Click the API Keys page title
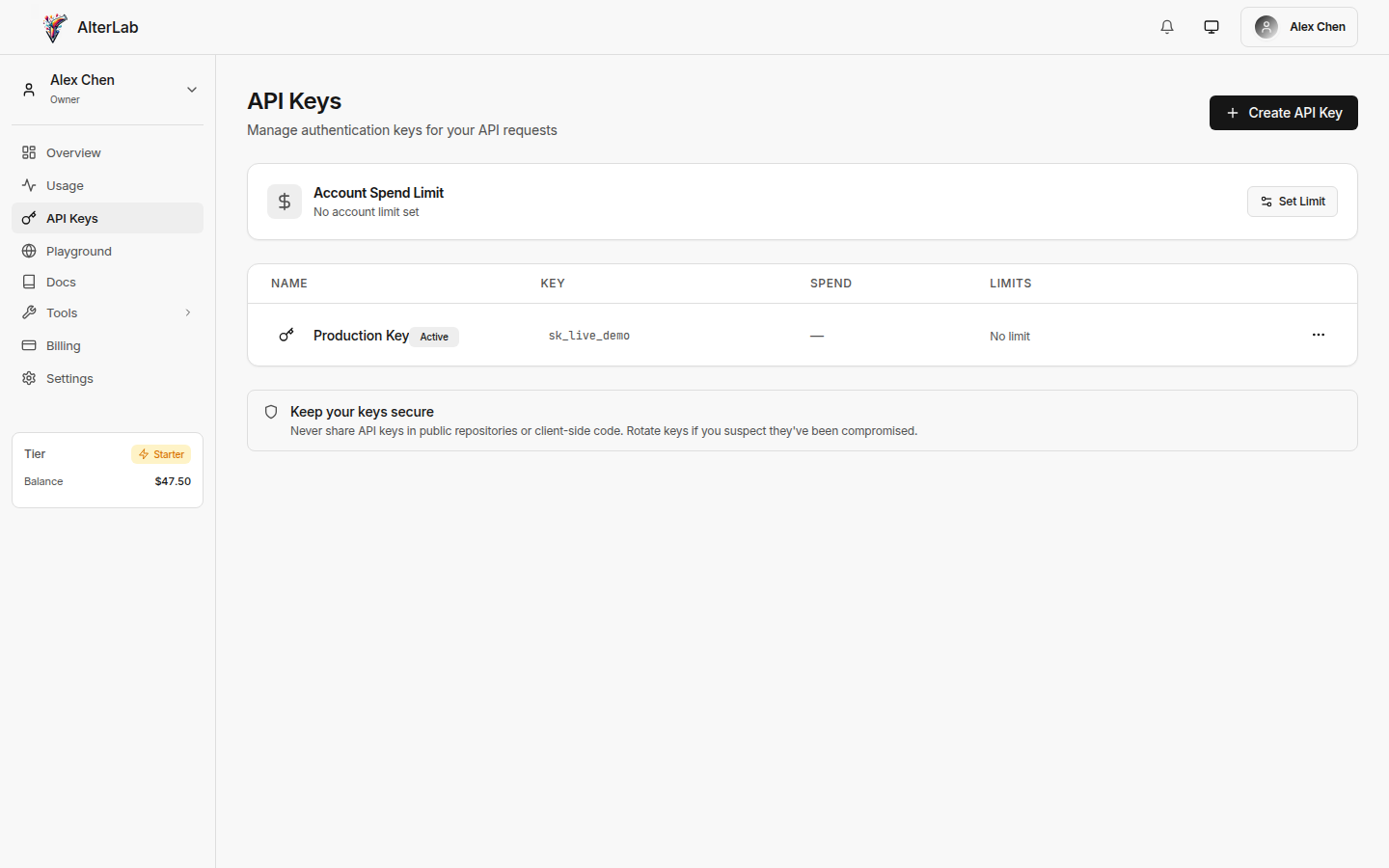Screen dimensions: 1389x868 pos(294,101)
